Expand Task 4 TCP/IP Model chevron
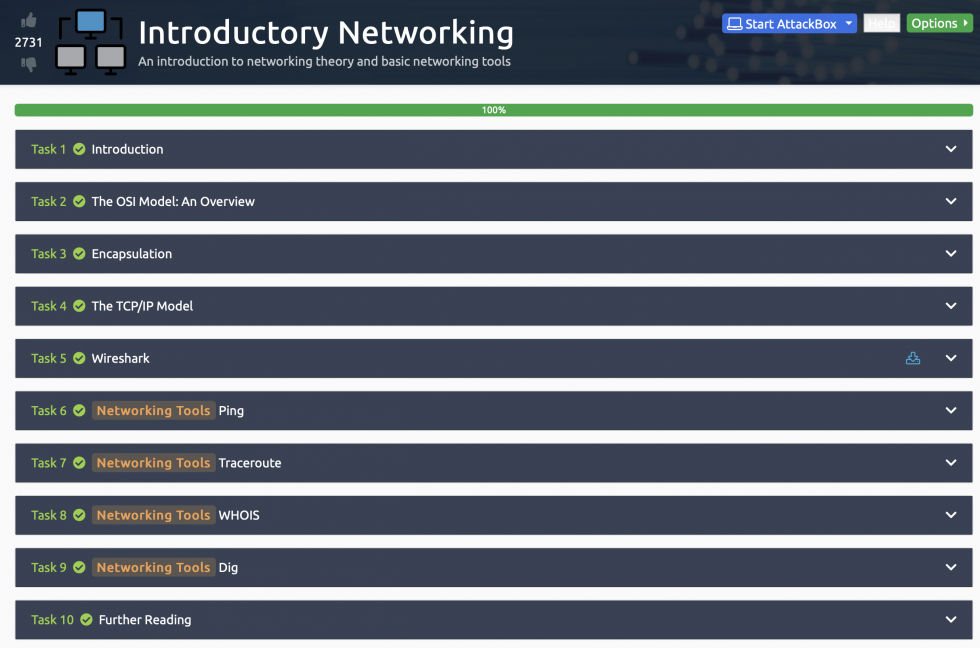 click(951, 306)
